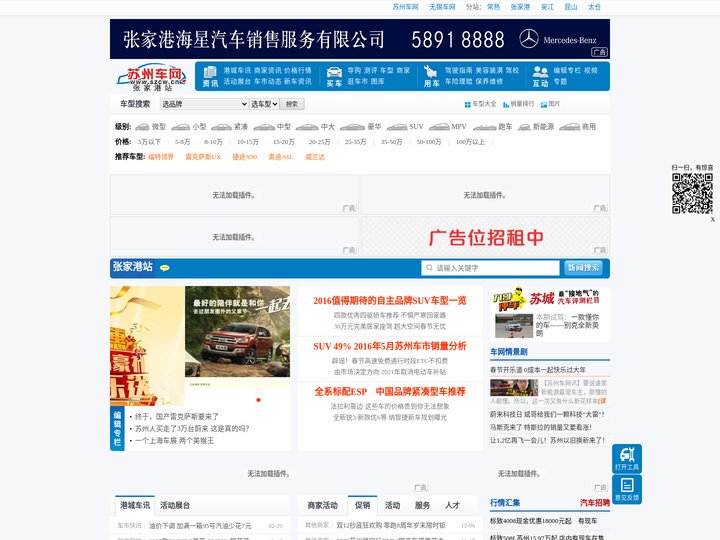This screenshot has width=720, height=540.
Task: Open headline 2016值得期待的自主品牌SUV车型一览
Action: [389, 301]
